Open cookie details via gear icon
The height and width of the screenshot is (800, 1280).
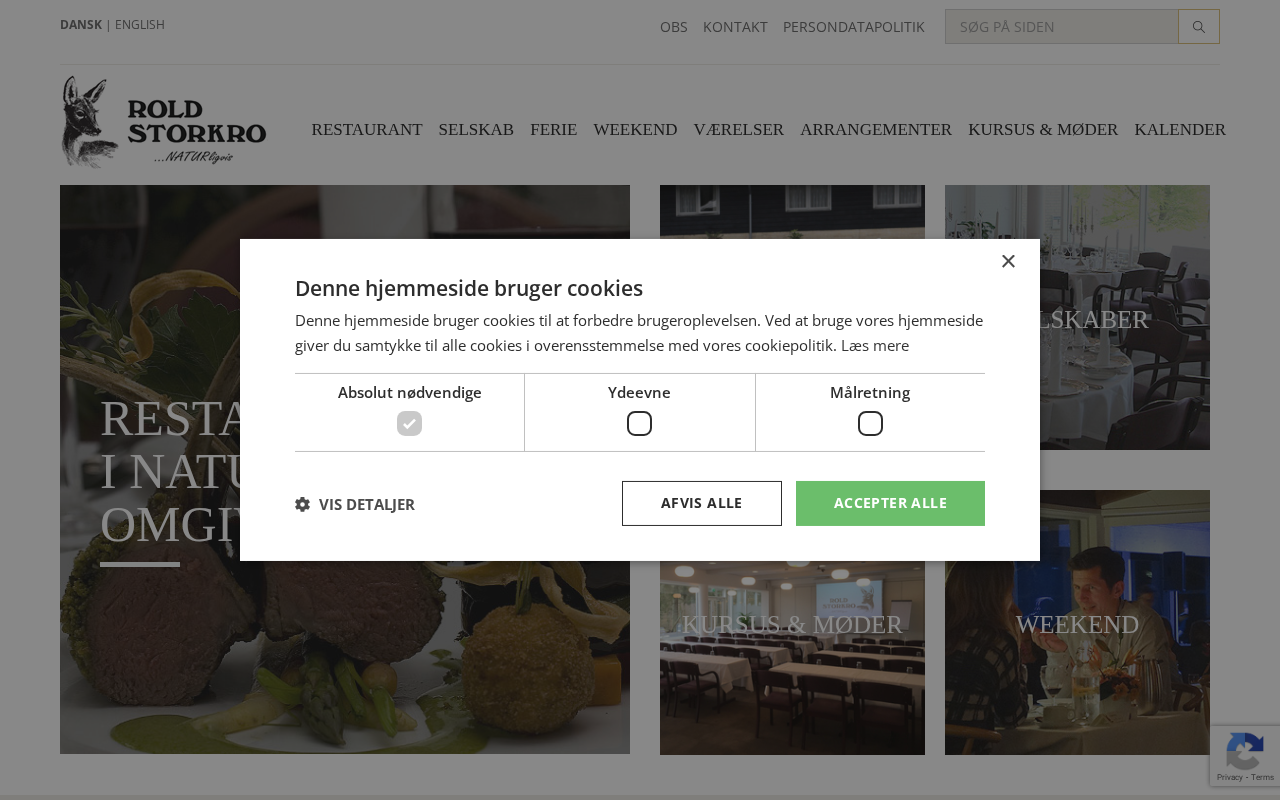[x=302, y=504]
